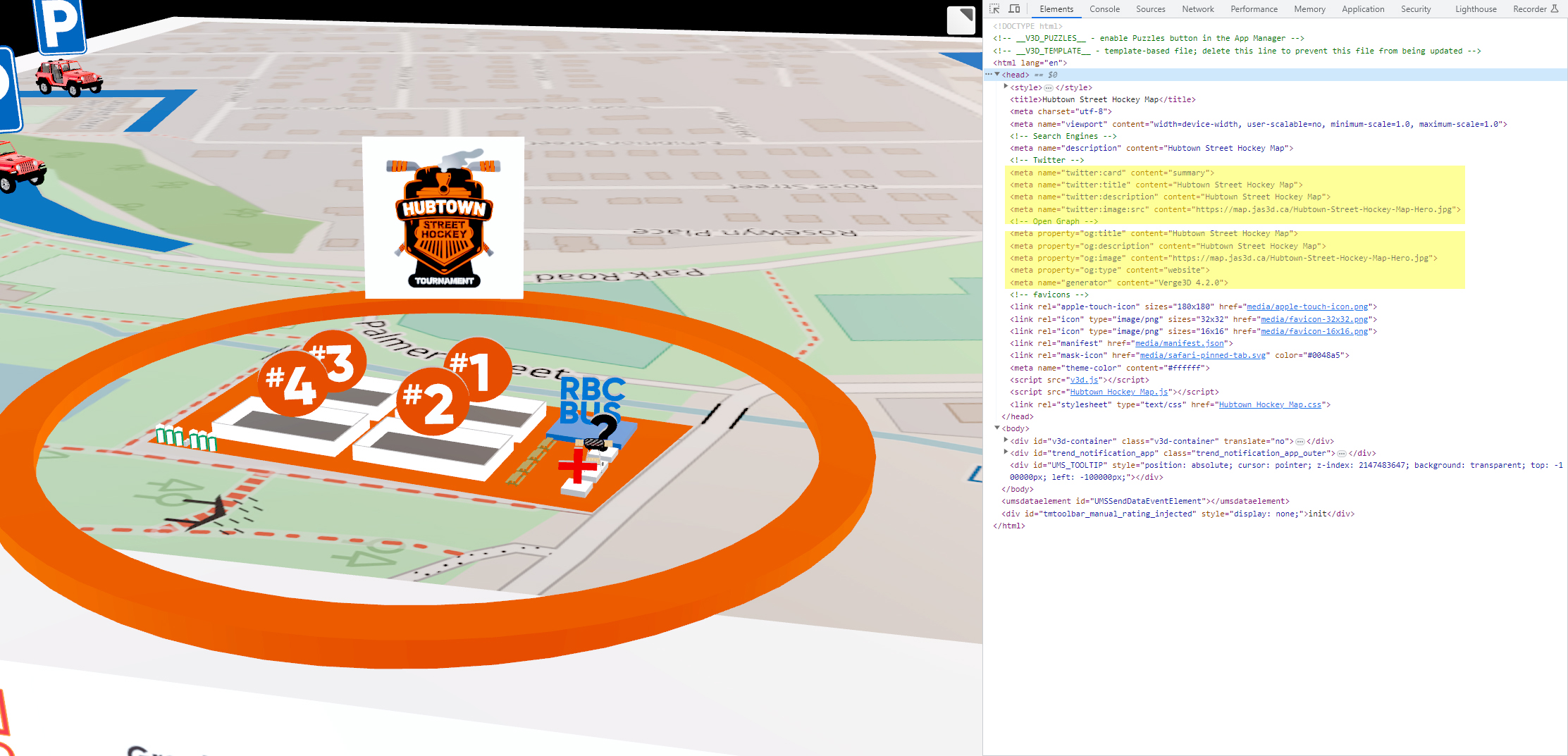Open the Hubtown_Hockey_Map.css stylesheet link
The width and height of the screenshot is (1568, 756).
pyautogui.click(x=1270, y=404)
